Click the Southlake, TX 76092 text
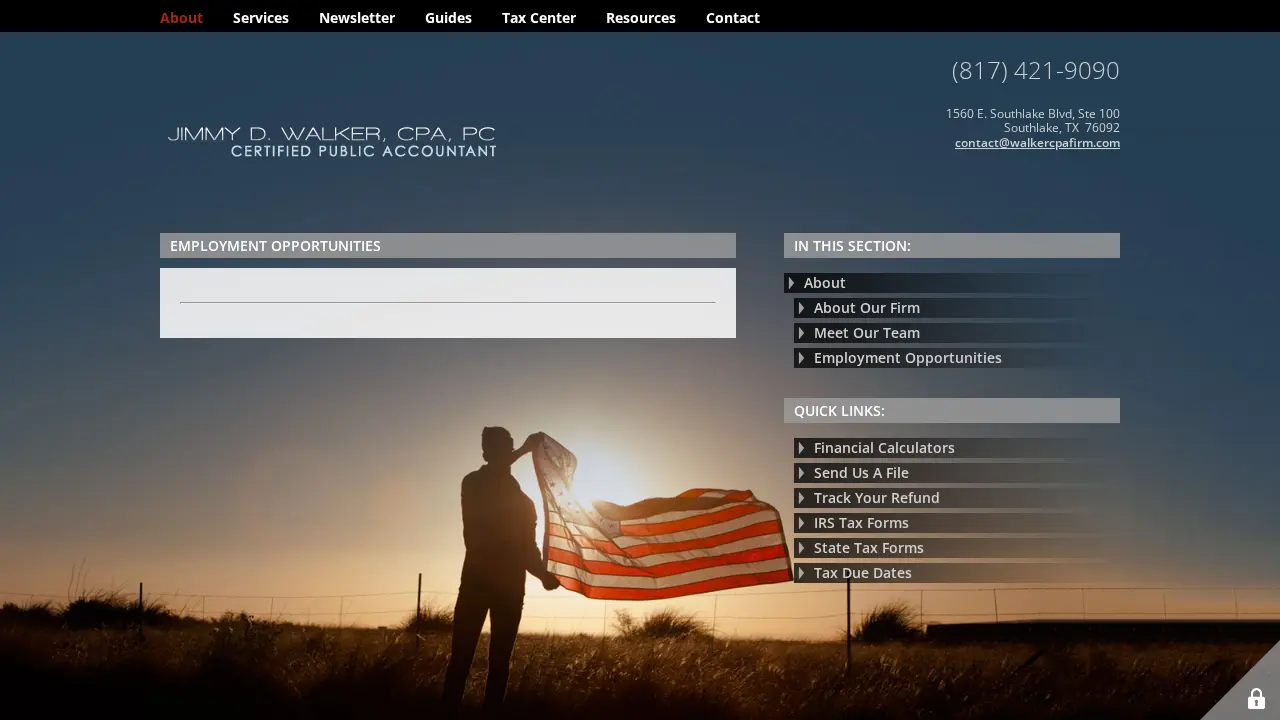 (x=1062, y=128)
